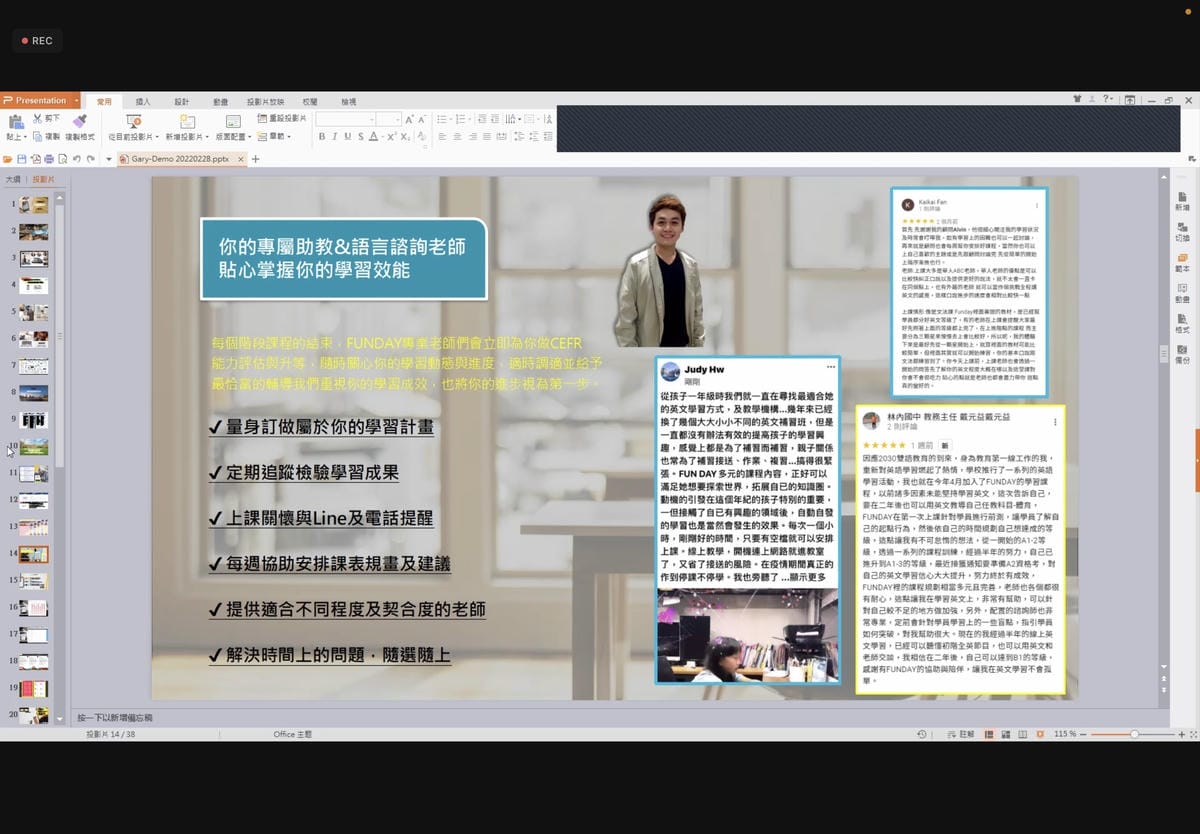Select slide 1 thumbnail

pos(33,205)
